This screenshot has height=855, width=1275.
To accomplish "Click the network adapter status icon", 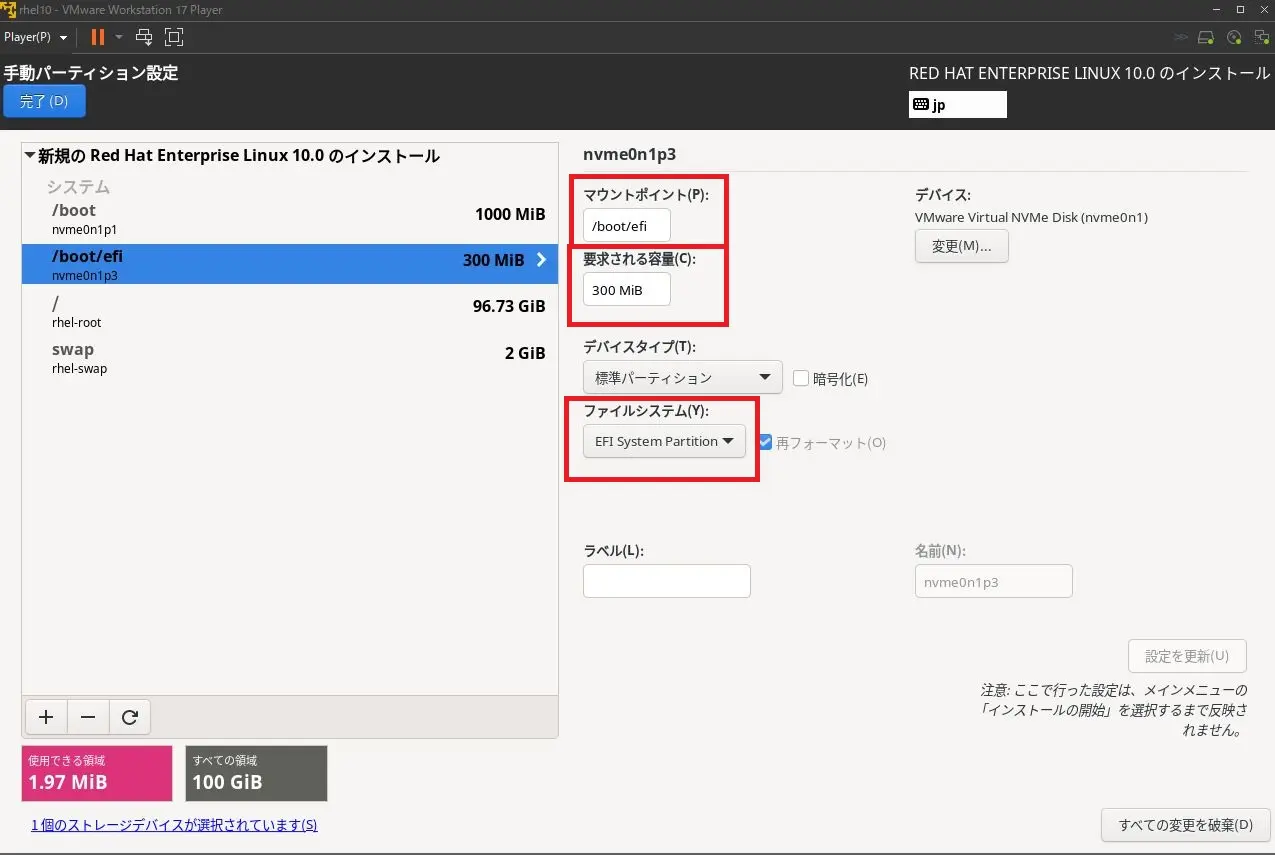I will 1261,37.
